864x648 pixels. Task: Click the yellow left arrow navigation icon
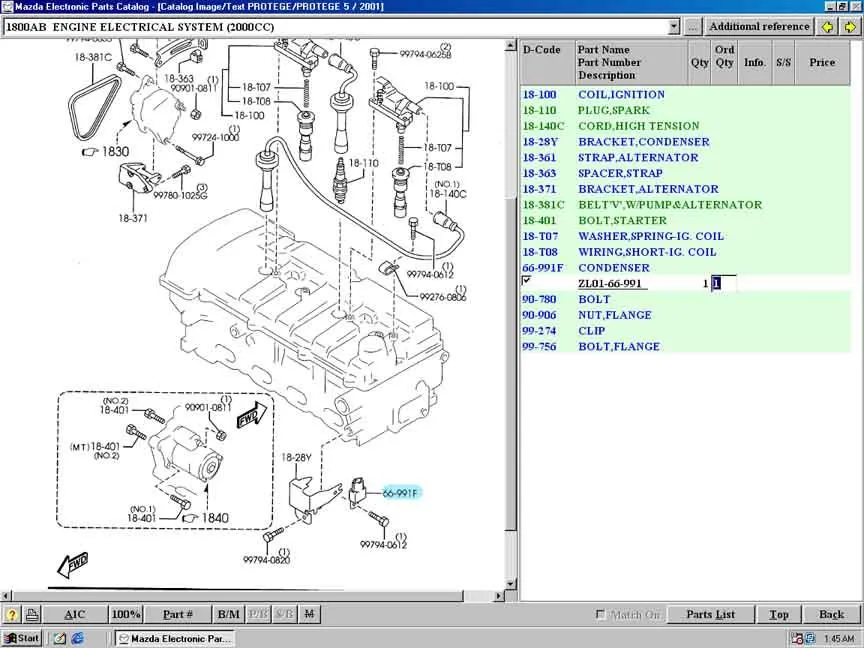[x=827, y=26]
